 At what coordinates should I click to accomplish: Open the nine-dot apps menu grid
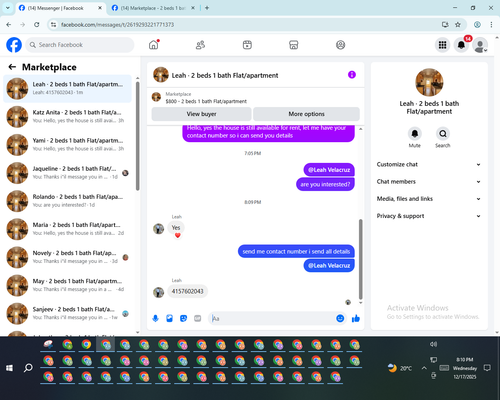(x=442, y=45)
